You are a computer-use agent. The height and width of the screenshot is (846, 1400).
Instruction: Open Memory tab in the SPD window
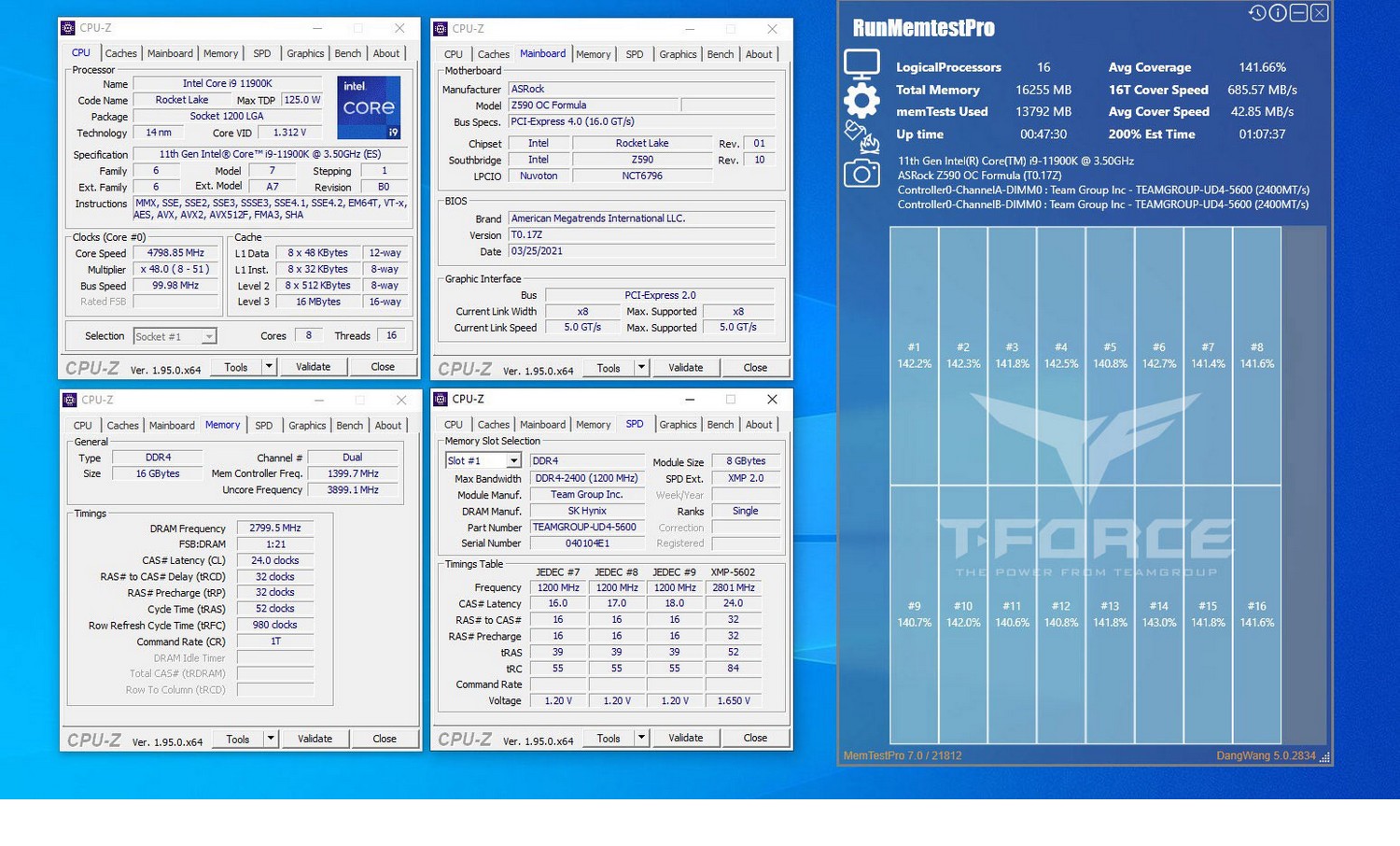click(x=593, y=424)
